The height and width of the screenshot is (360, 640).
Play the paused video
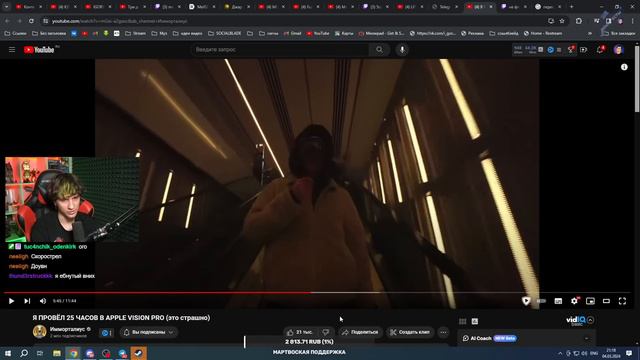point(11,301)
